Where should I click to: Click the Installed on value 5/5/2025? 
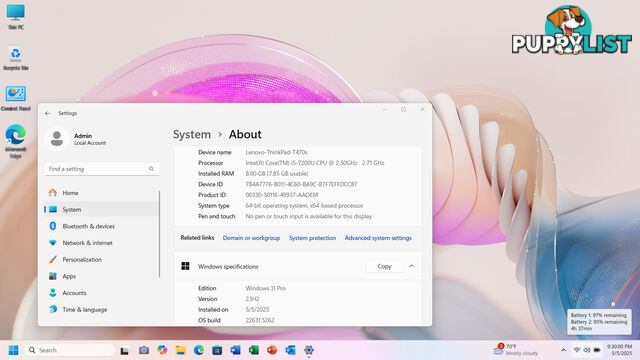coord(257,310)
